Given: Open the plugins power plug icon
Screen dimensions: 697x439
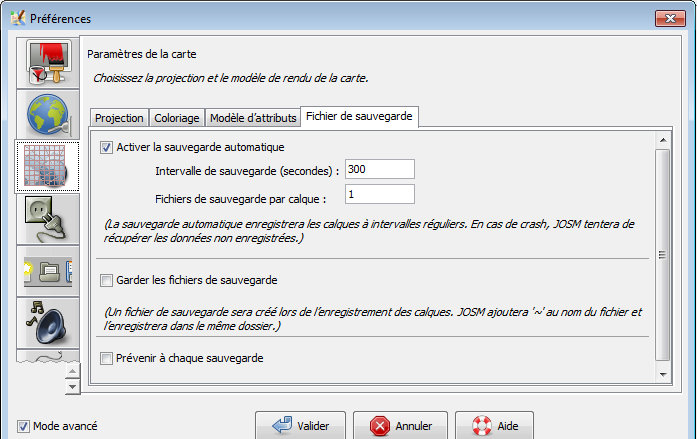Looking at the screenshot, I should 46,218.
